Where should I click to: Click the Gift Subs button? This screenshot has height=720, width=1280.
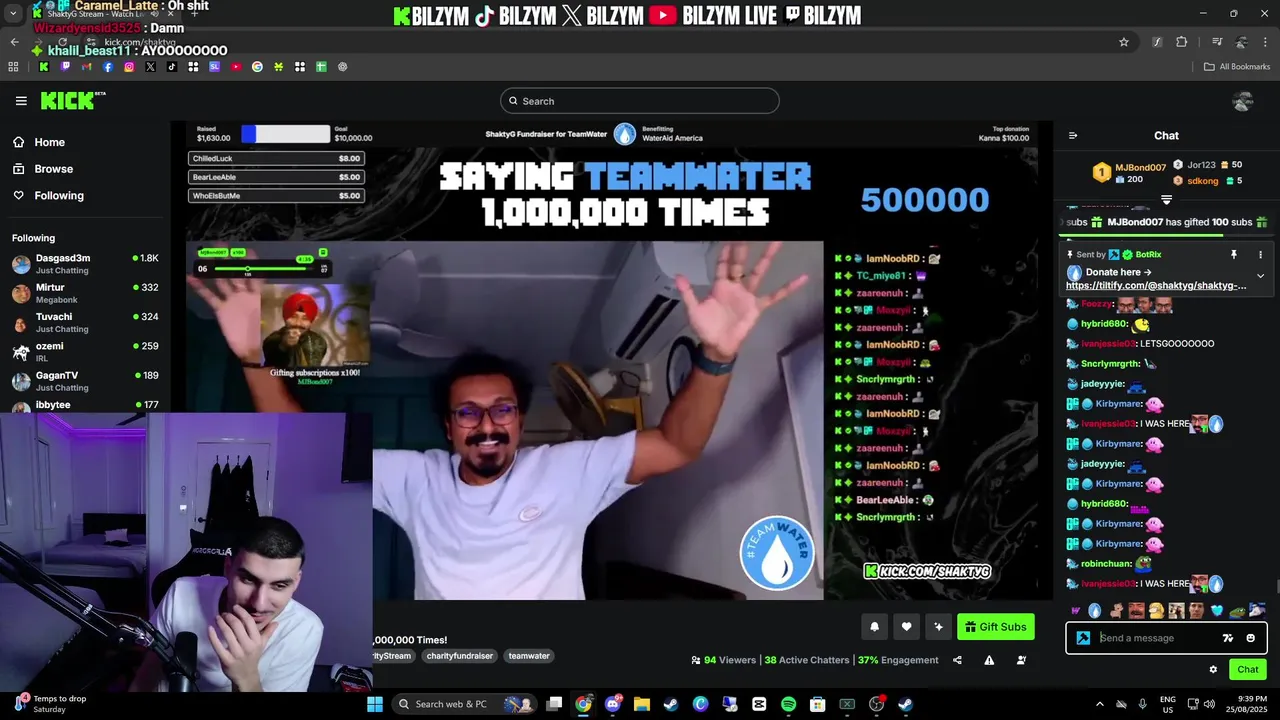tap(995, 627)
